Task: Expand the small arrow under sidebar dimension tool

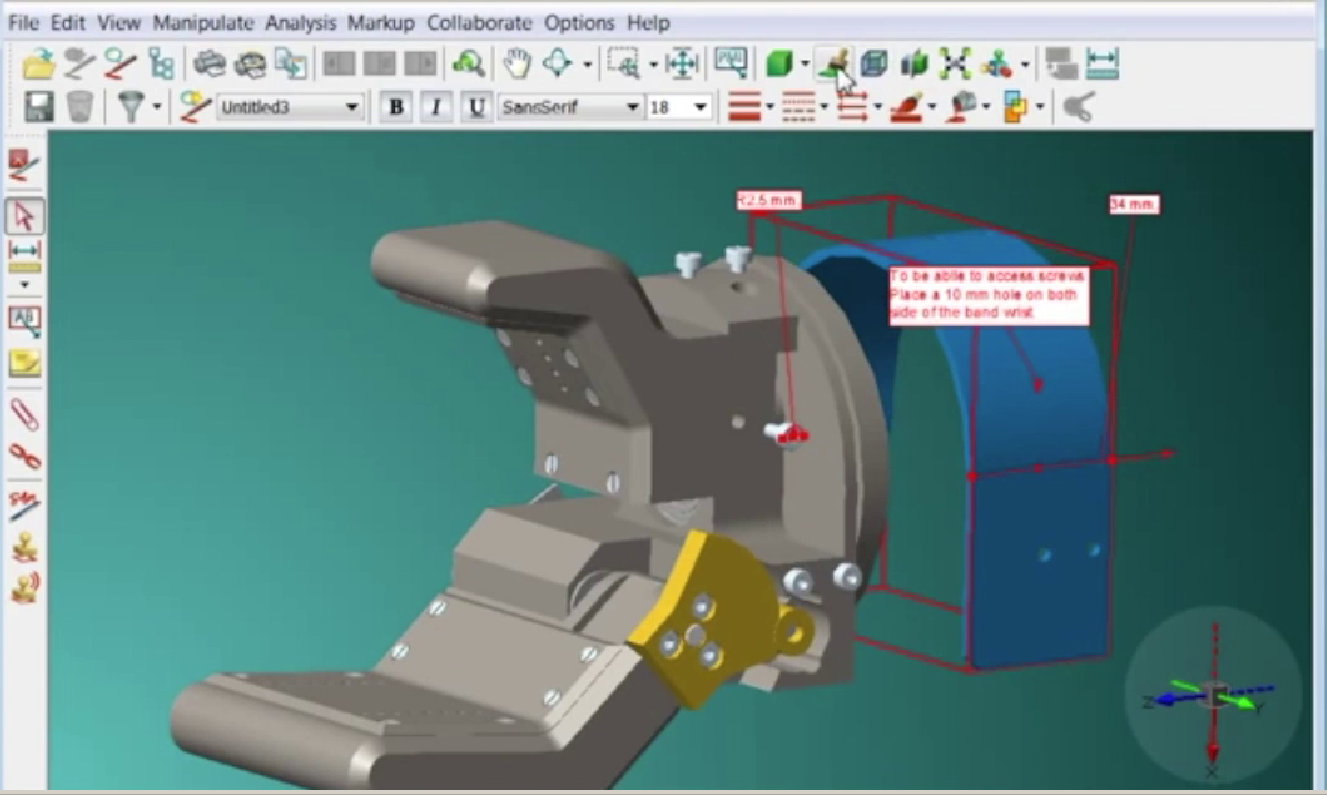Action: (x=25, y=285)
